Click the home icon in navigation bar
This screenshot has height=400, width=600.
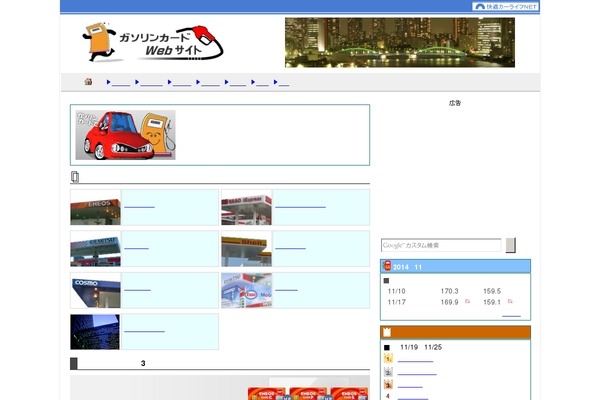pyautogui.click(x=88, y=82)
